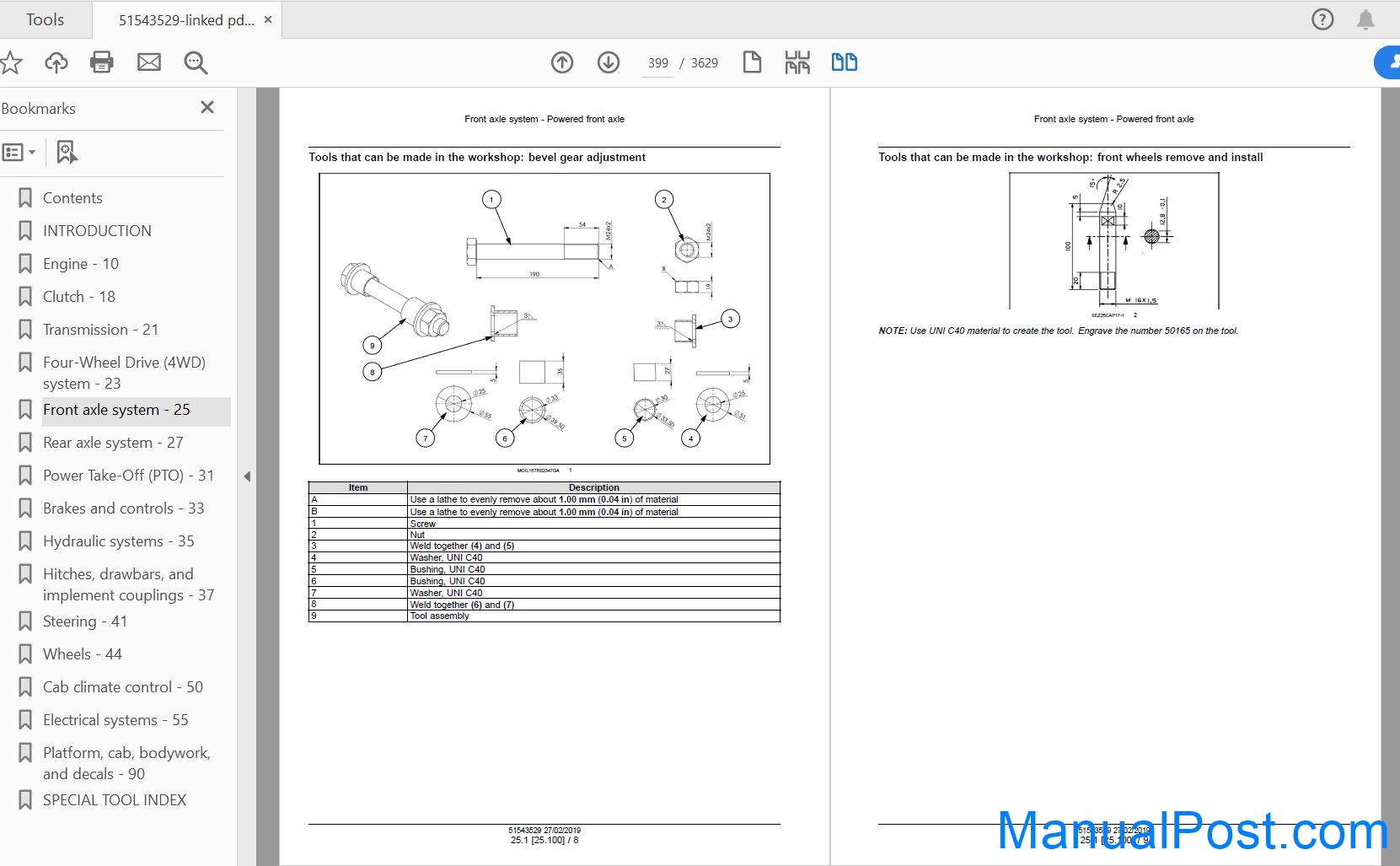Open Platform, cab, bodywork, and decals bookmark

[x=126, y=763]
